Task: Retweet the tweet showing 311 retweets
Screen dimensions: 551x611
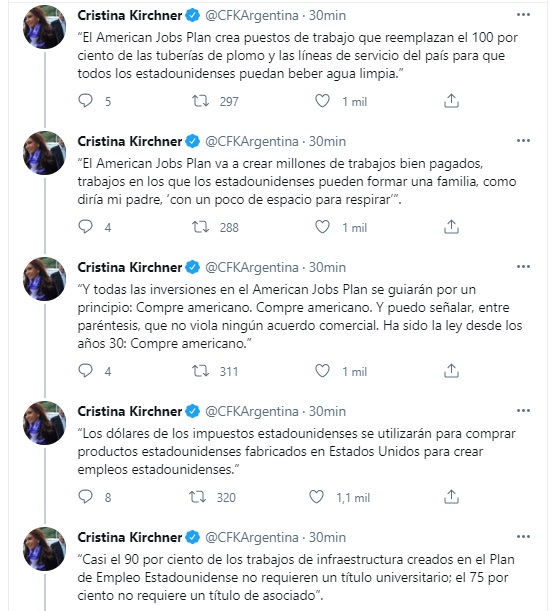Action: click(x=200, y=371)
